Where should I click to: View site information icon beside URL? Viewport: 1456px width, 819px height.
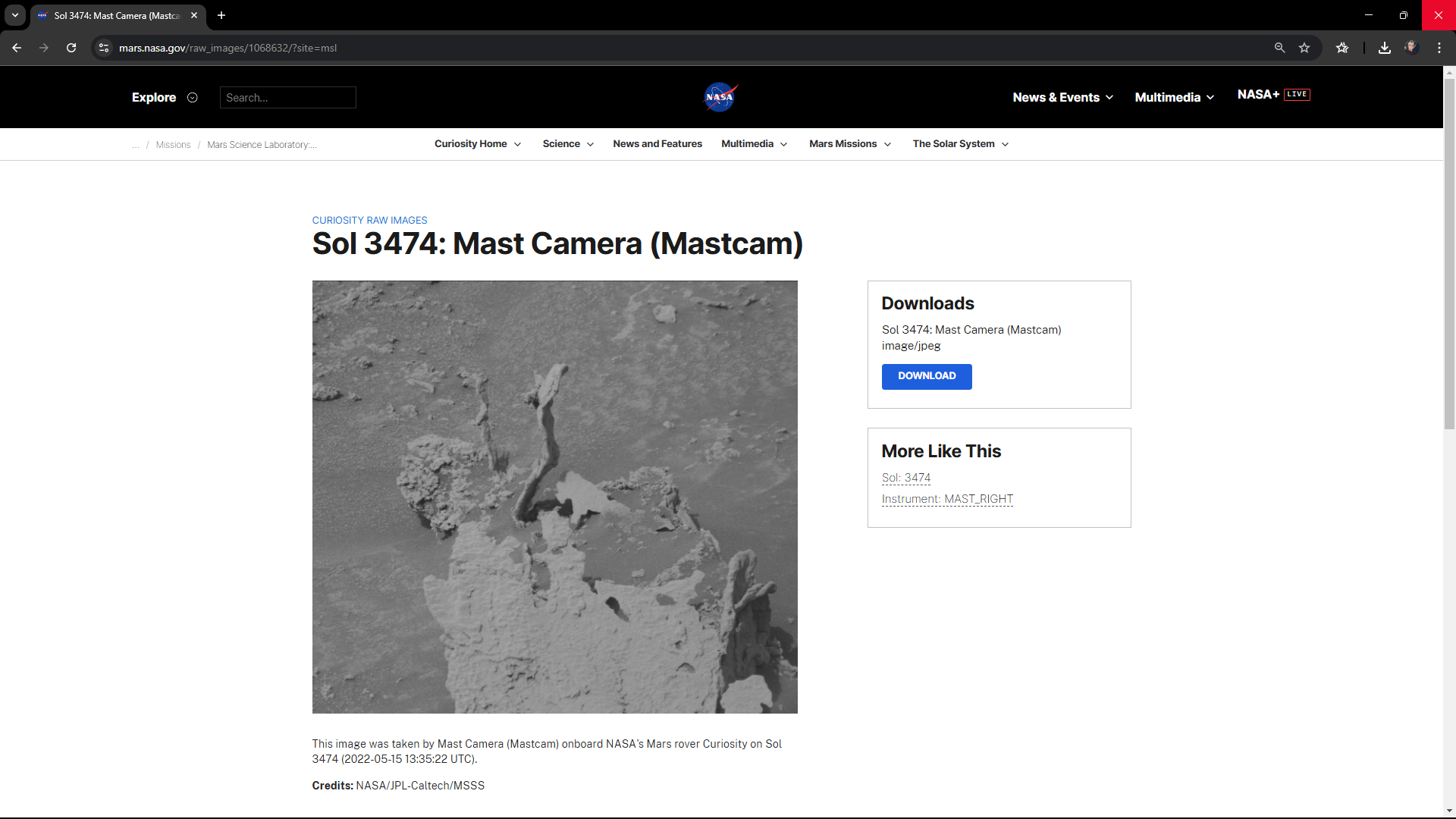pos(104,48)
